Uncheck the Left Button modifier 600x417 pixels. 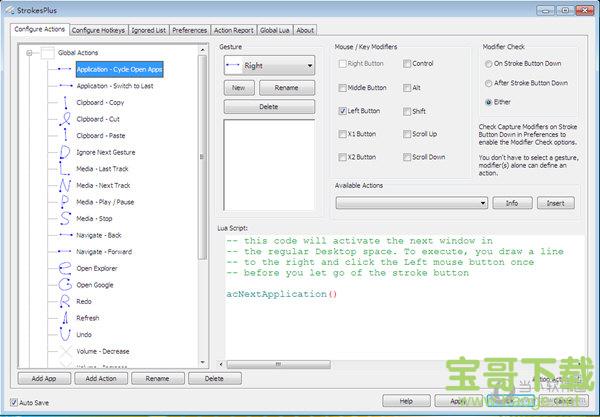pos(342,111)
